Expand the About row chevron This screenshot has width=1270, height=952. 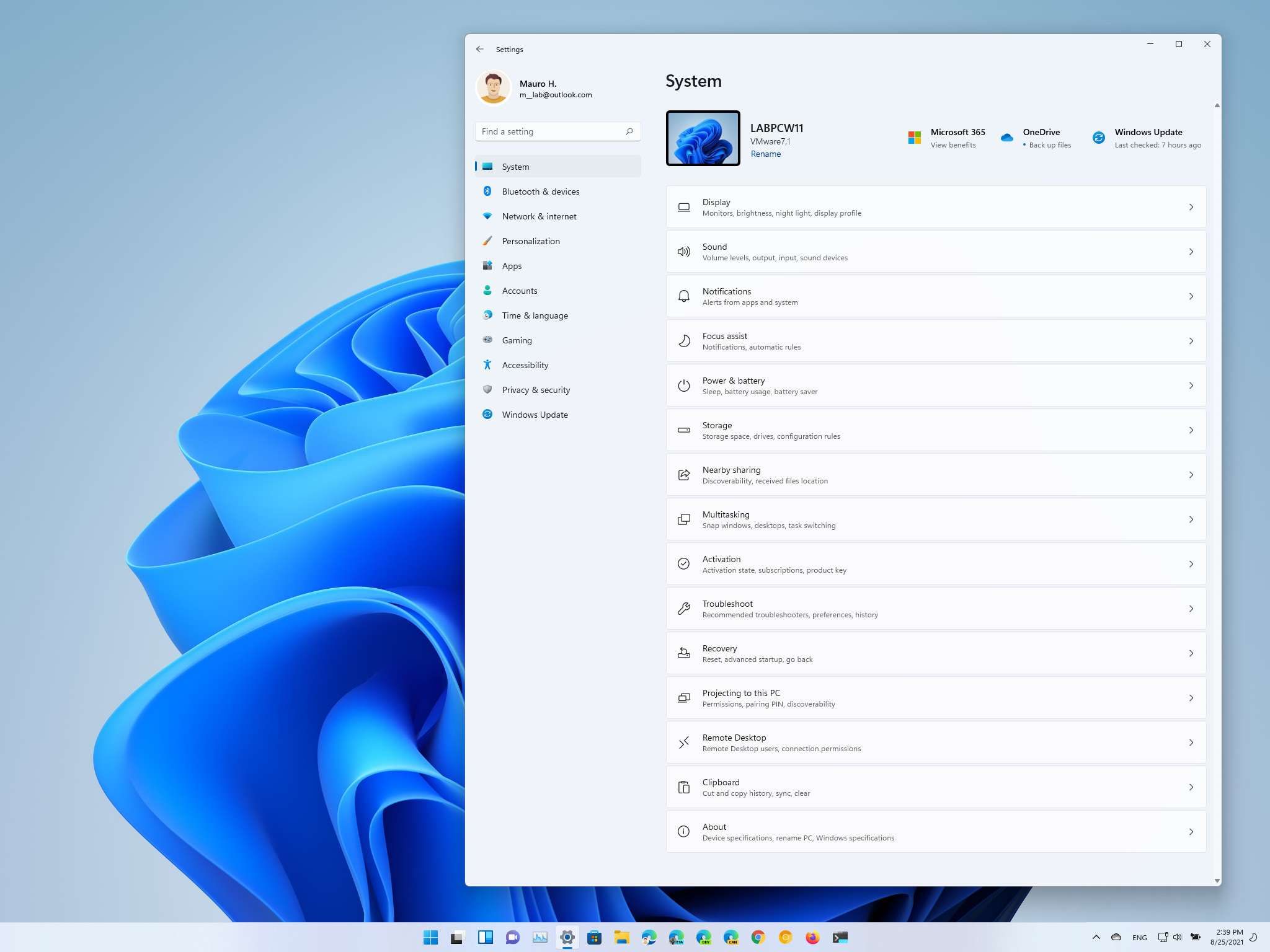[1191, 832]
